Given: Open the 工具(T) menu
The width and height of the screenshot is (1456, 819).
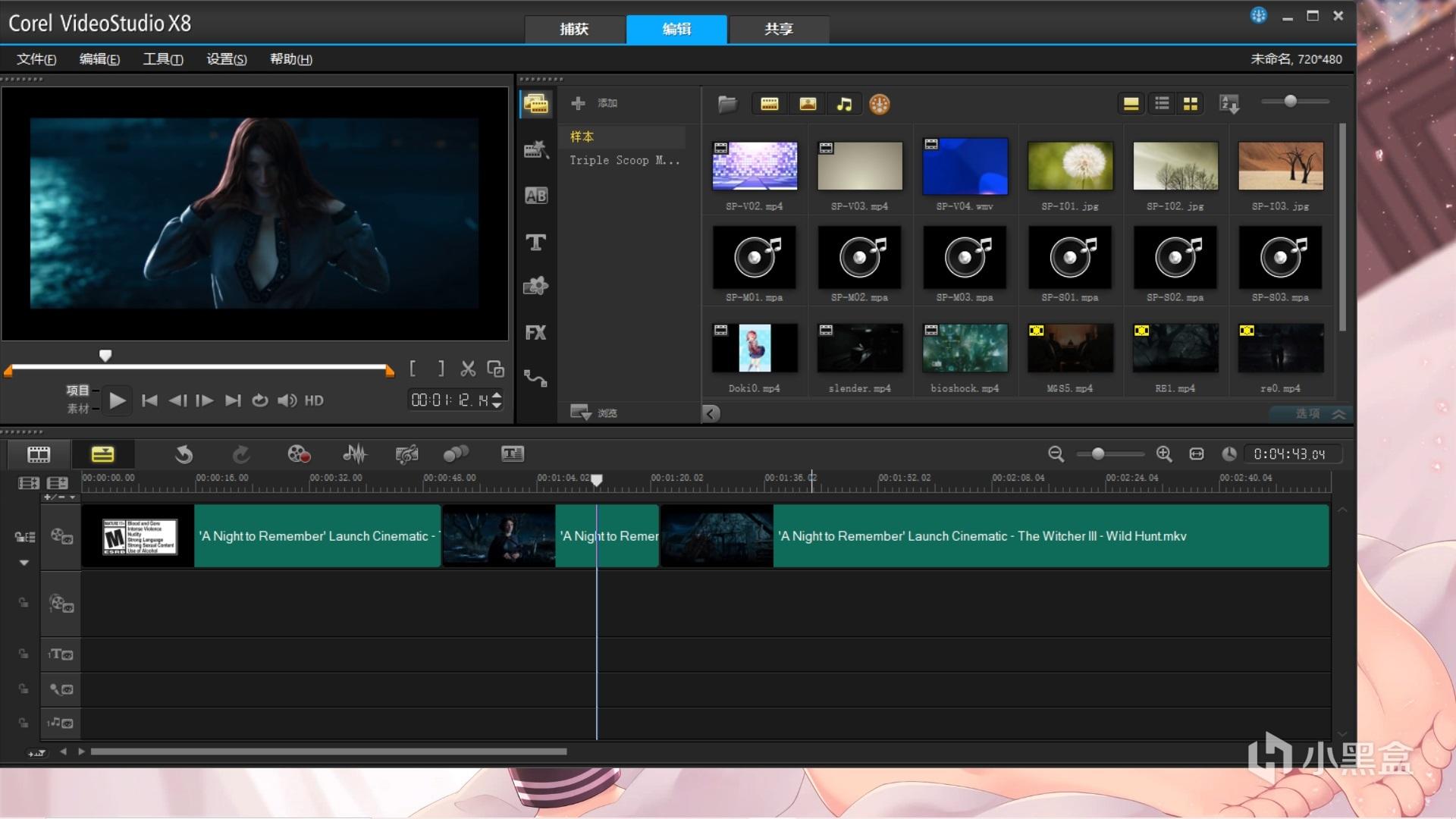Looking at the screenshot, I should (163, 59).
